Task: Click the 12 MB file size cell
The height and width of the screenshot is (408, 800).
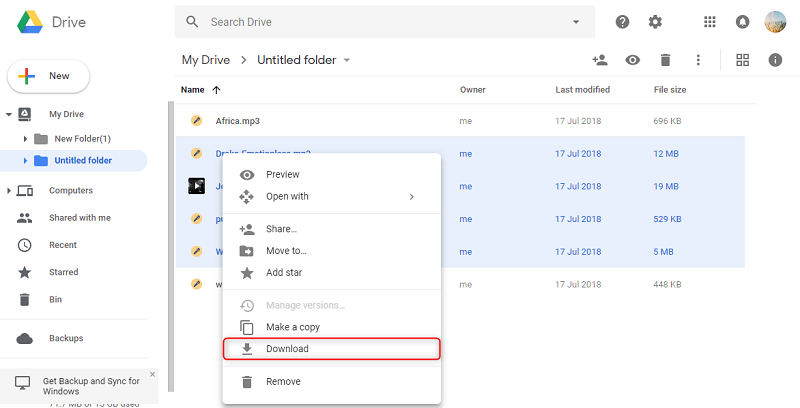Action: pos(666,154)
